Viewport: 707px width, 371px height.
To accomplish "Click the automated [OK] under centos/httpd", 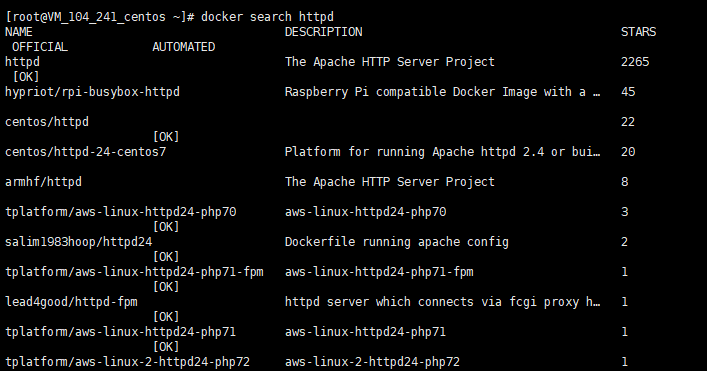I will click(x=166, y=137).
